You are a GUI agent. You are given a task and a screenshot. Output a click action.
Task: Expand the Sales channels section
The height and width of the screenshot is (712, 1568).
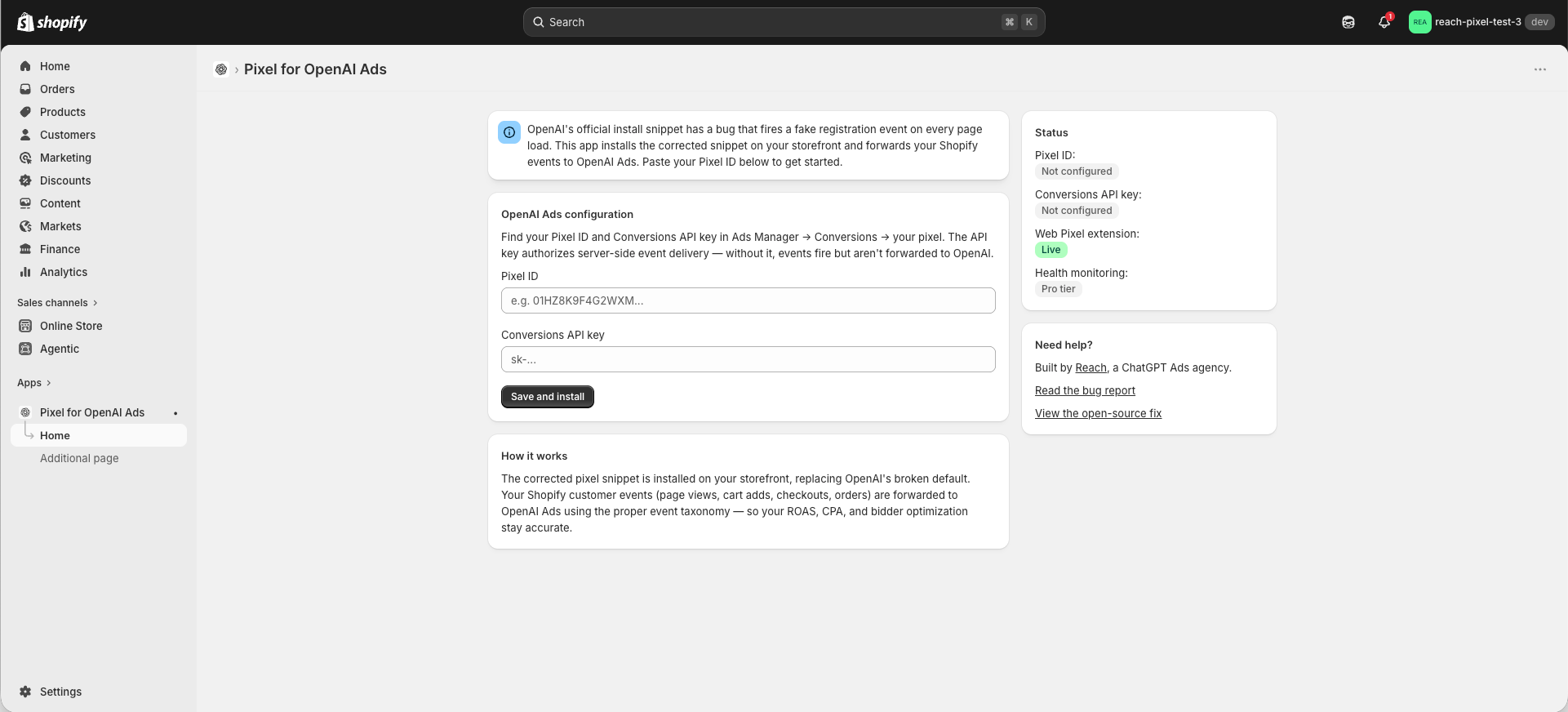(x=57, y=303)
